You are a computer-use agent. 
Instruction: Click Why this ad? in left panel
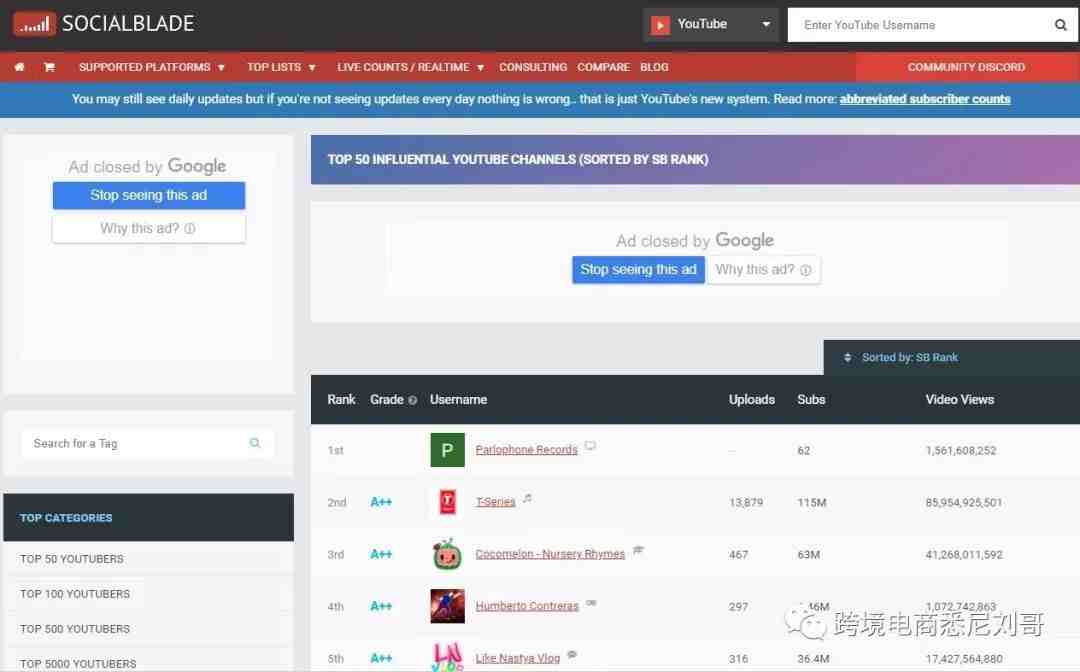[x=149, y=229]
